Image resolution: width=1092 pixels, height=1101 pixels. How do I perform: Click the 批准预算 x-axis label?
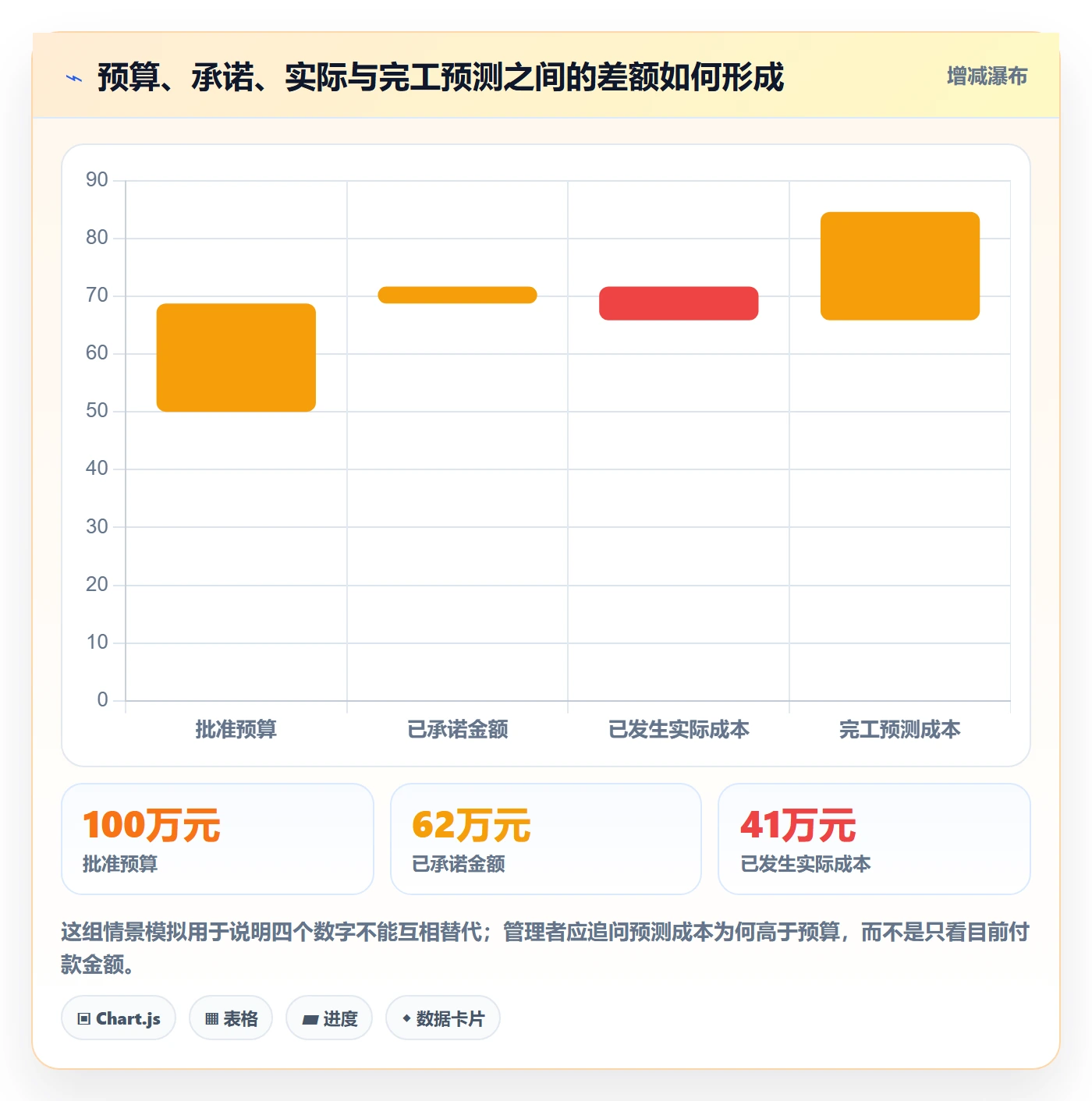click(x=236, y=729)
